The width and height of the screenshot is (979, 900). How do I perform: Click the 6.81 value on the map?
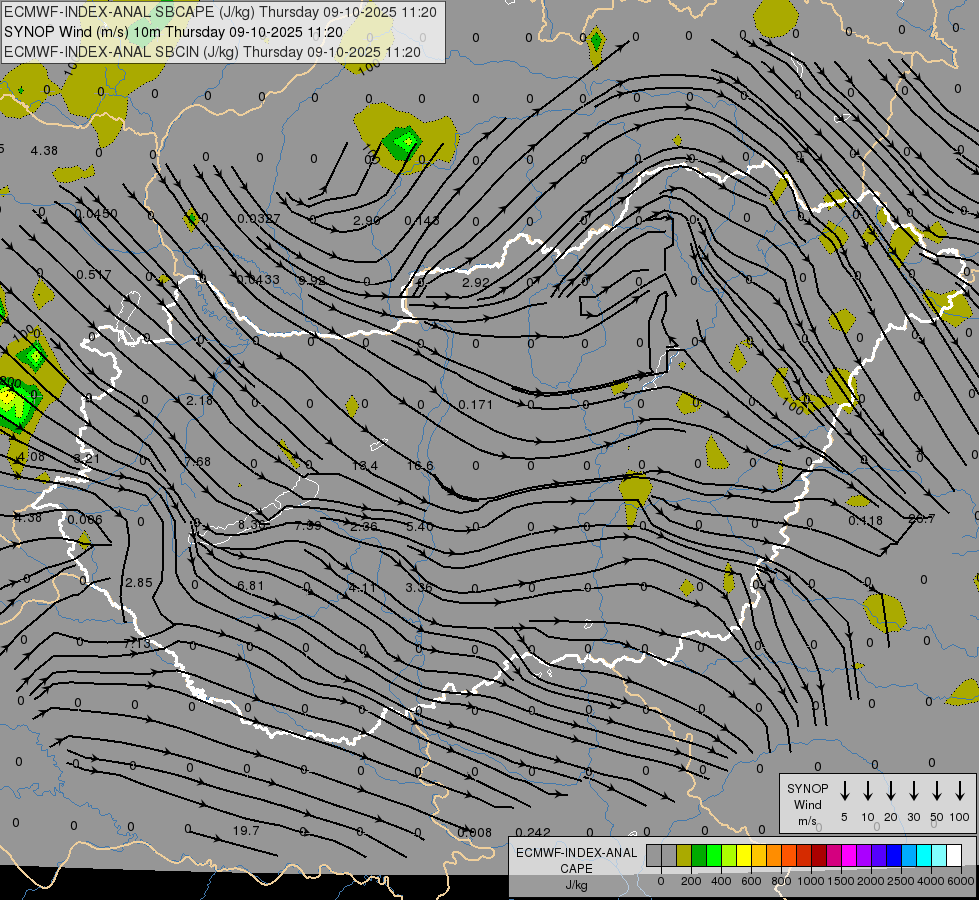[x=251, y=586]
